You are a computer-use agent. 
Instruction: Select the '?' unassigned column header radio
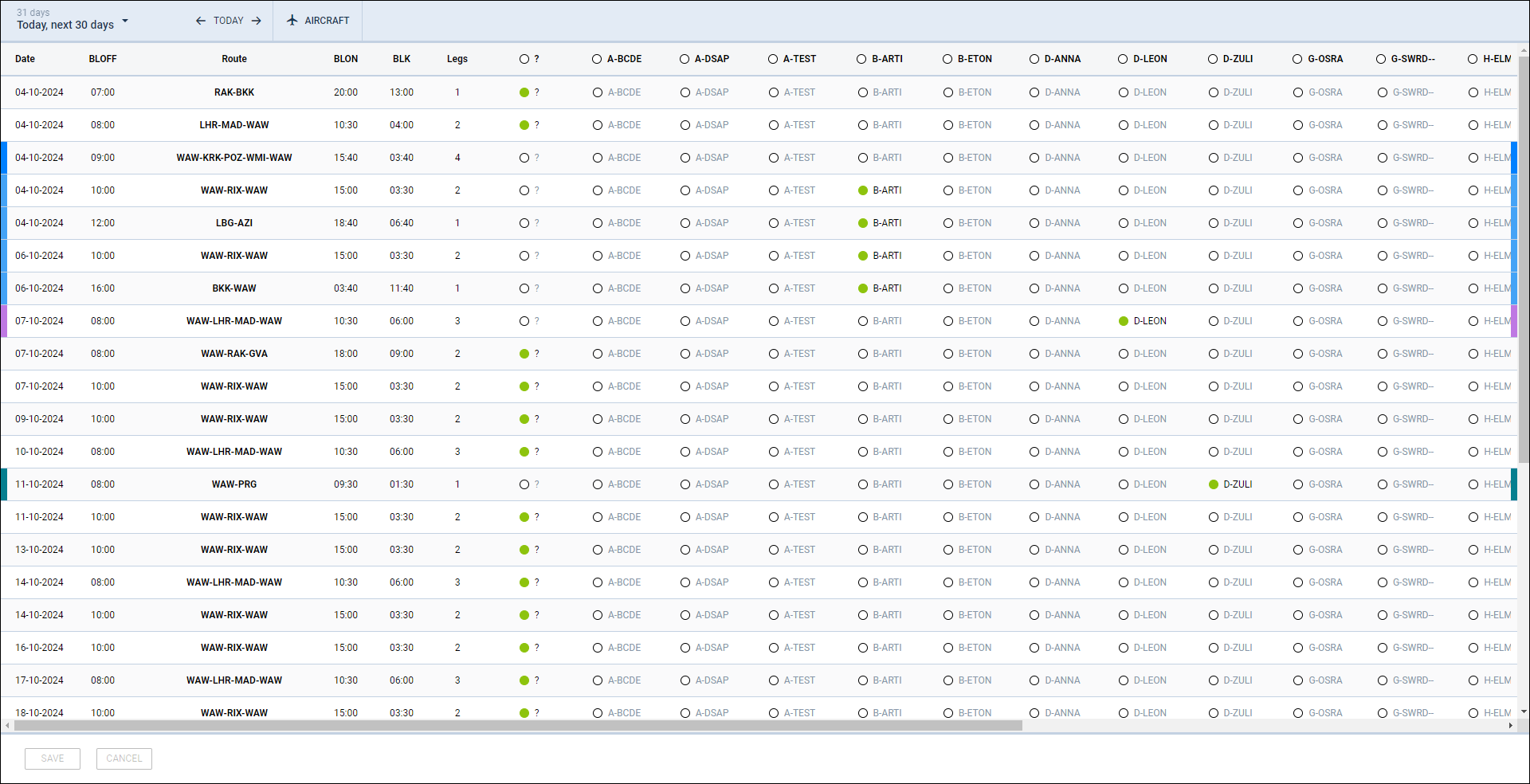tap(524, 59)
